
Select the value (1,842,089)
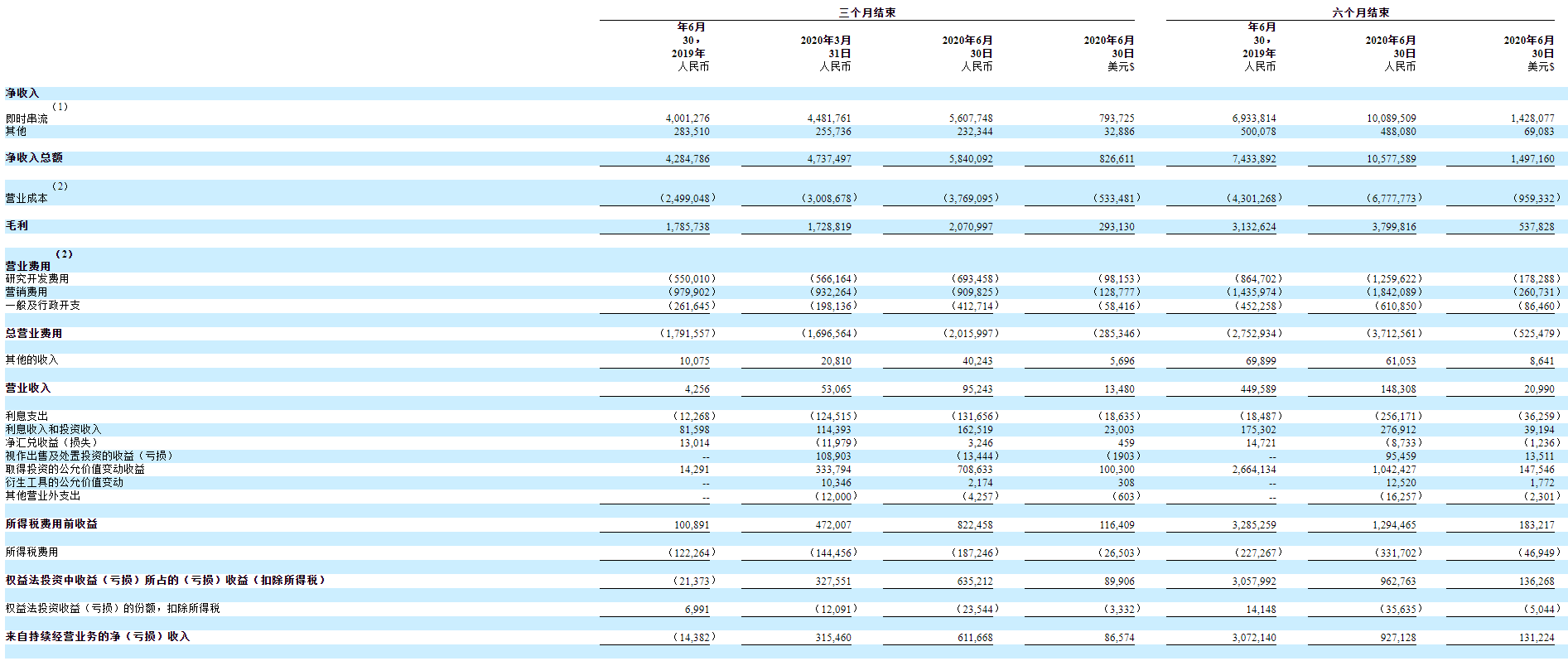point(1394,292)
